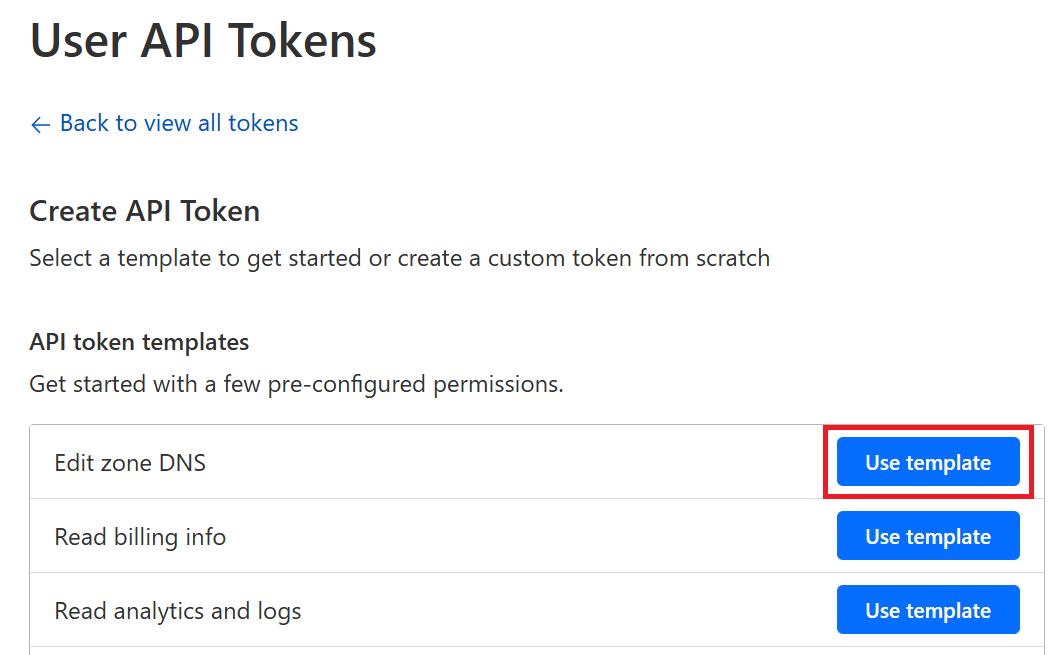Image resolution: width=1053 pixels, height=655 pixels.
Task: Click empty space in Edit zone DNS row
Action: pos(500,463)
